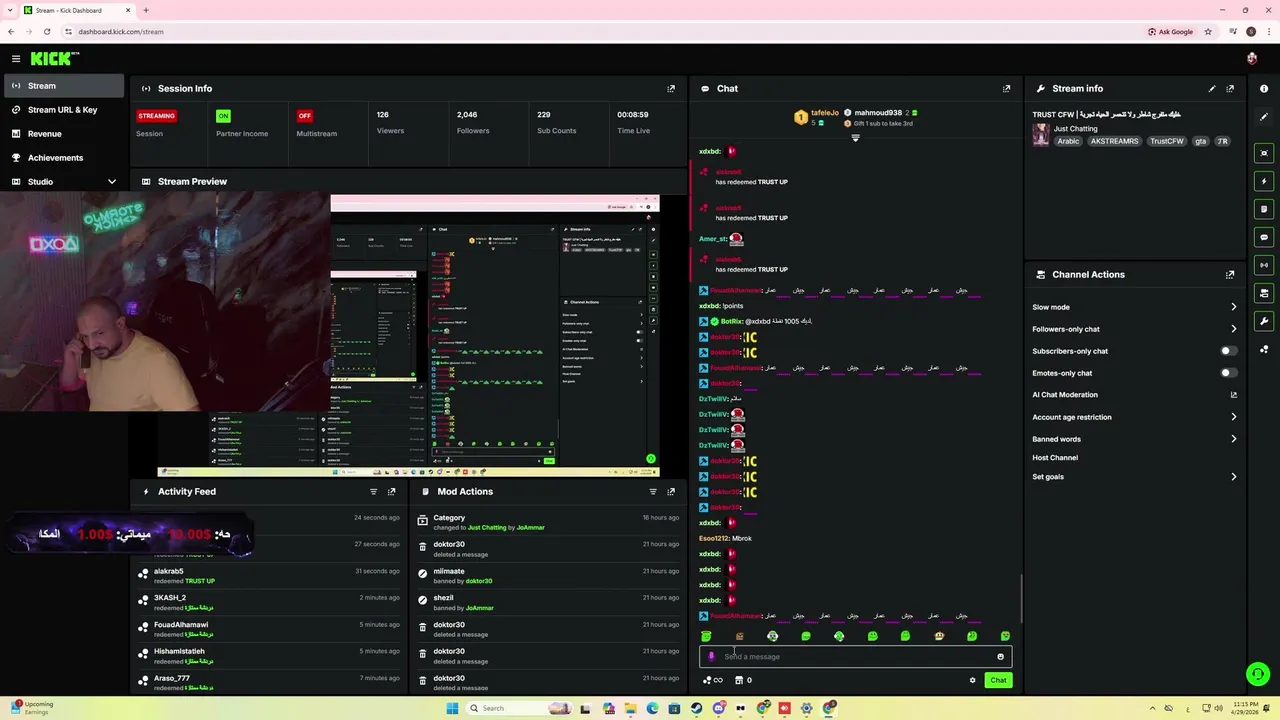
Task: Open Windows Start menu
Action: [x=452, y=708]
